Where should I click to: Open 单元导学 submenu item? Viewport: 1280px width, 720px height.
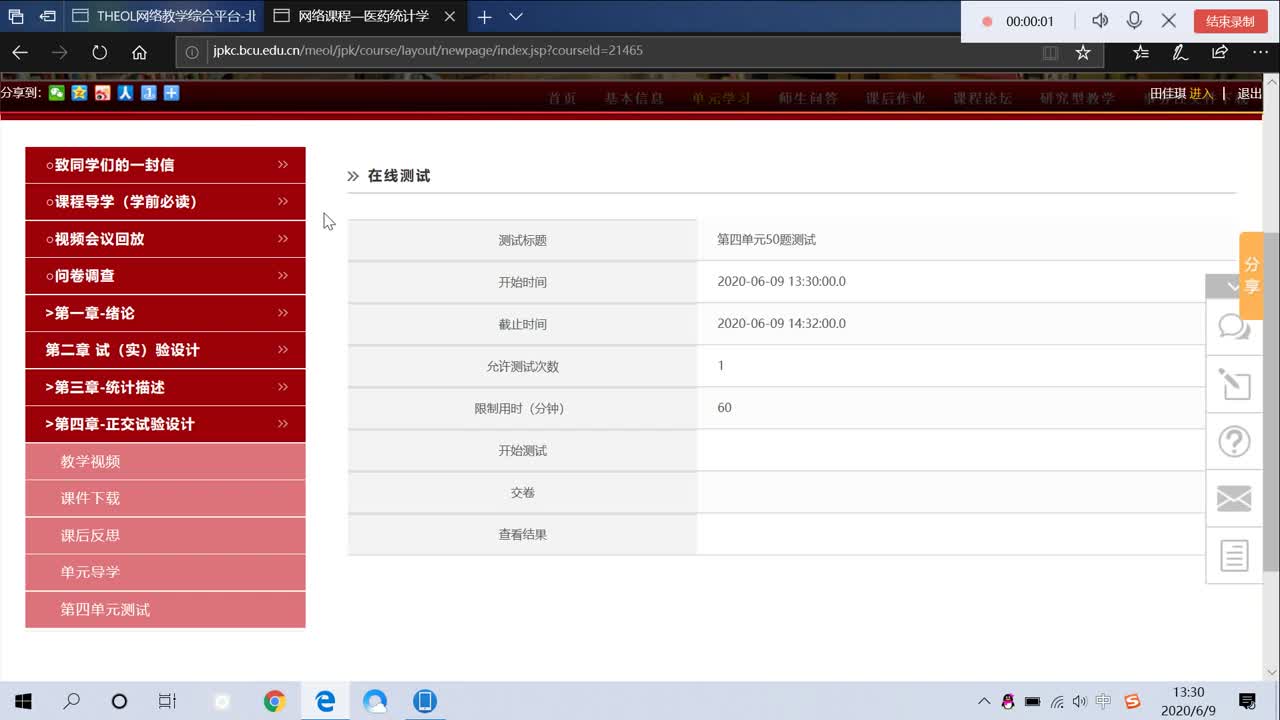tap(165, 572)
